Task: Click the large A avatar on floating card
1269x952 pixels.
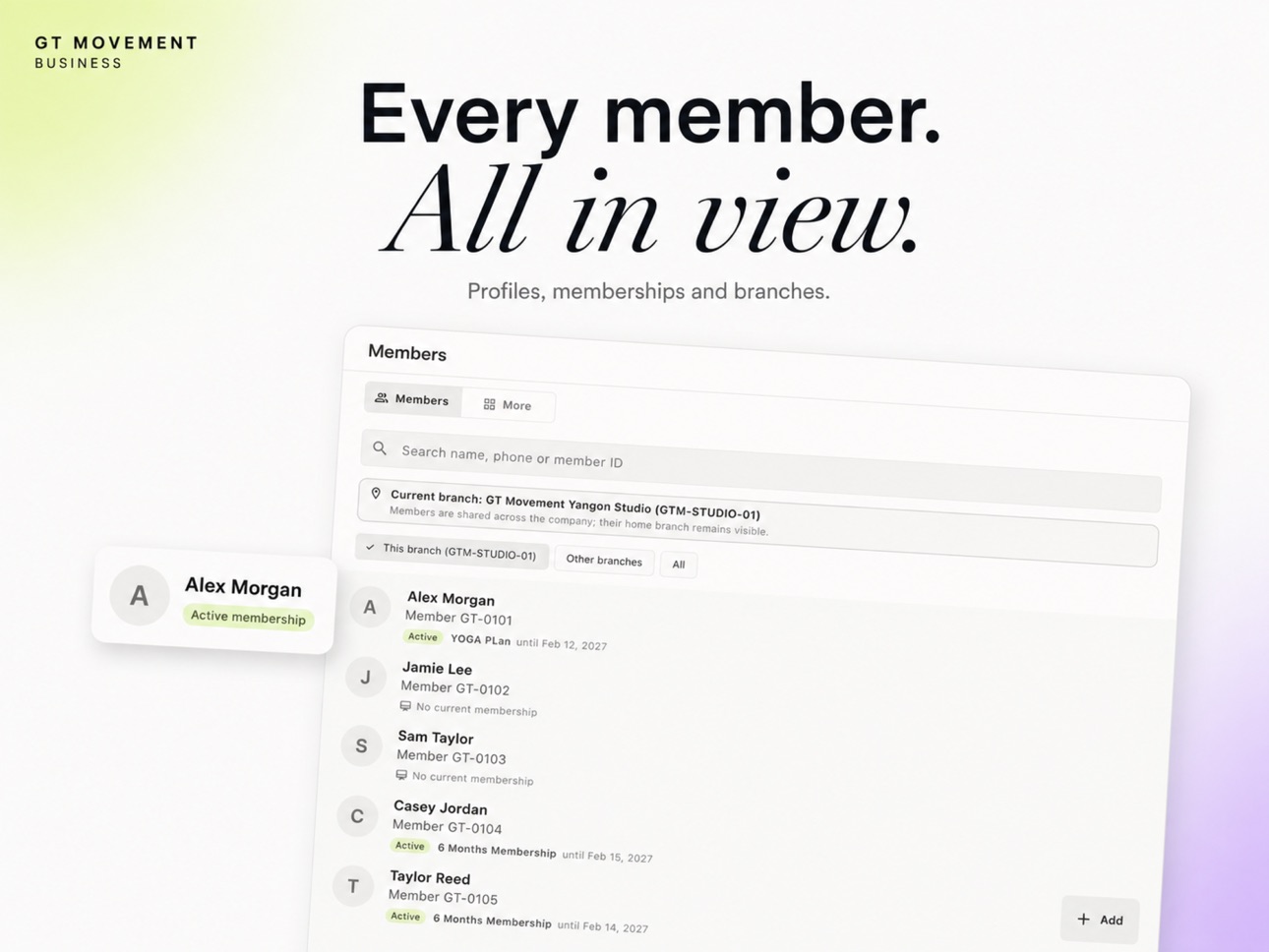Action: point(140,595)
